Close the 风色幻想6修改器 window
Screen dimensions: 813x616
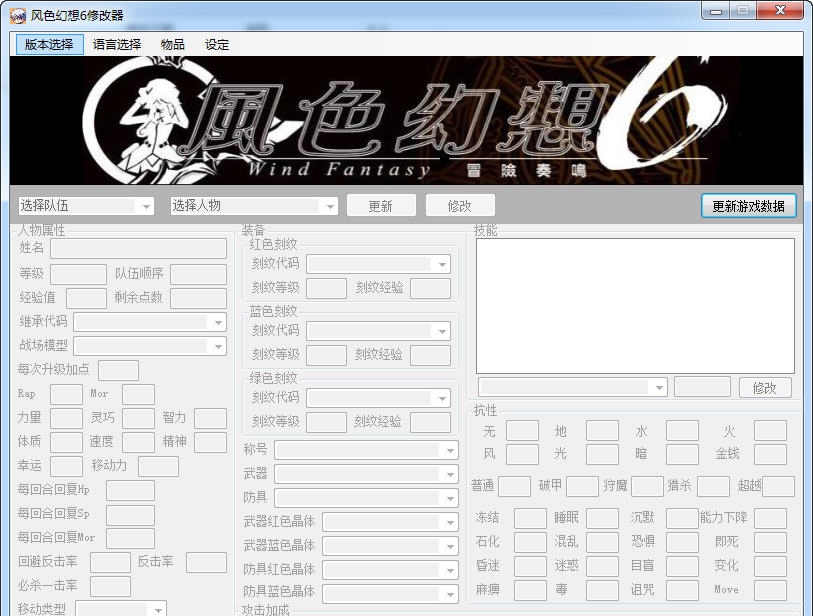(x=780, y=11)
